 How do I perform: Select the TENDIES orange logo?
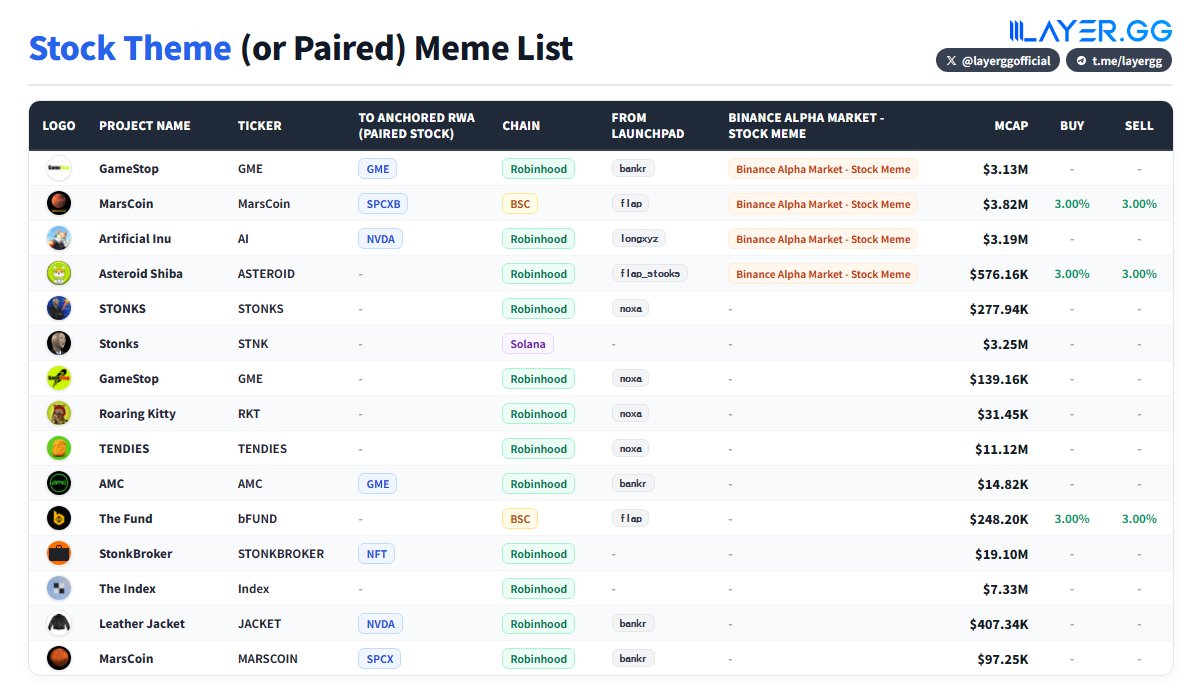click(59, 449)
